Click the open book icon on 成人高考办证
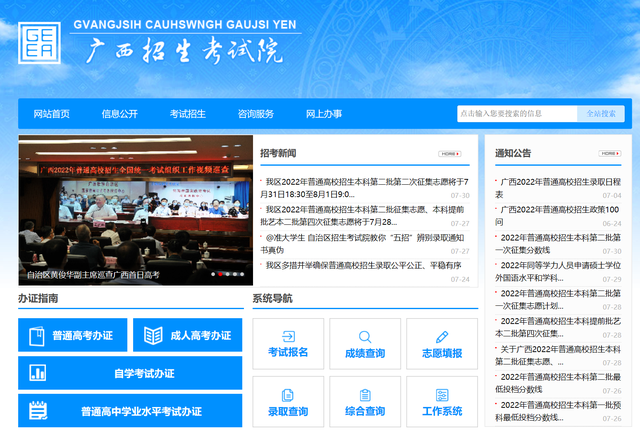The width and height of the screenshot is (640, 431). click(153, 336)
